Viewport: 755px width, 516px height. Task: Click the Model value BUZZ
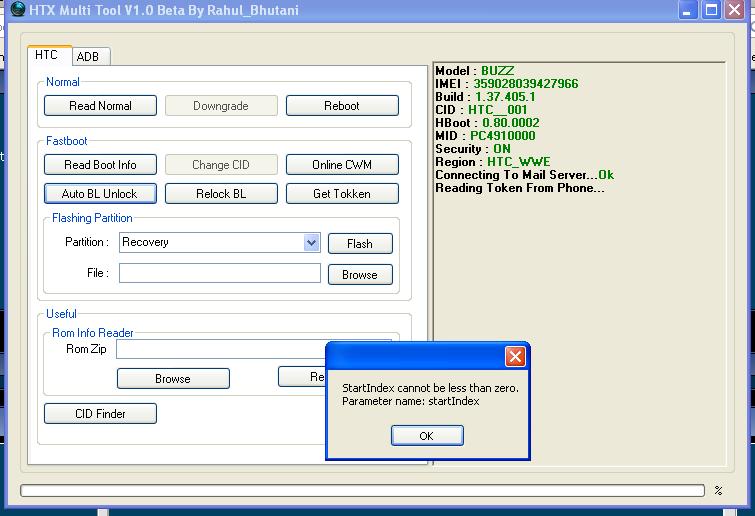pos(498,71)
